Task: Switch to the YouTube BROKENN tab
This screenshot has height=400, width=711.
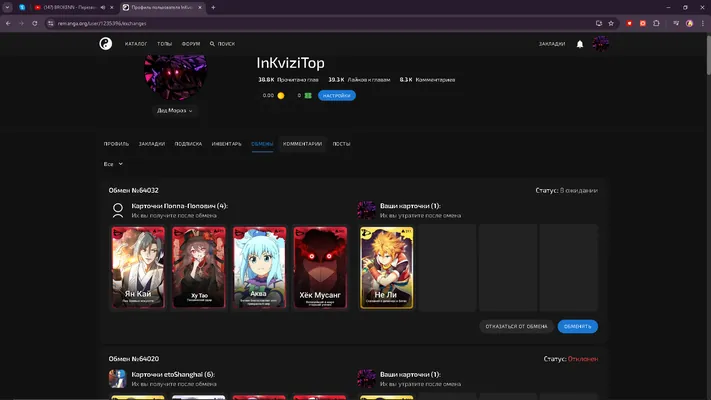Action: 69,7
